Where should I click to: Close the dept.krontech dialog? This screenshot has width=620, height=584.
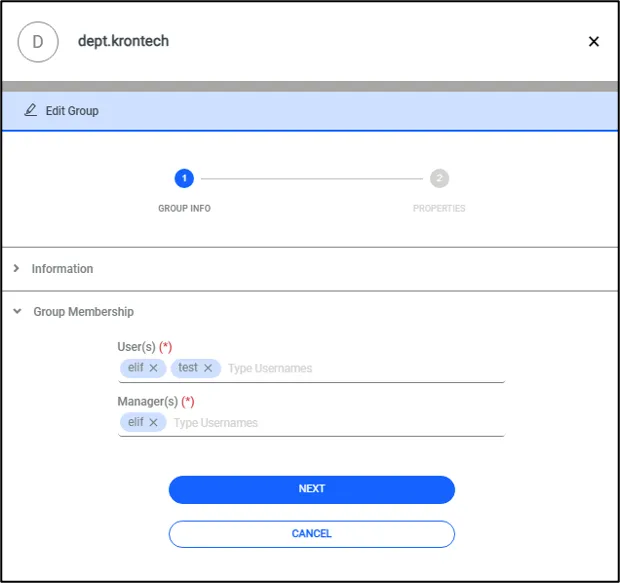[x=594, y=42]
